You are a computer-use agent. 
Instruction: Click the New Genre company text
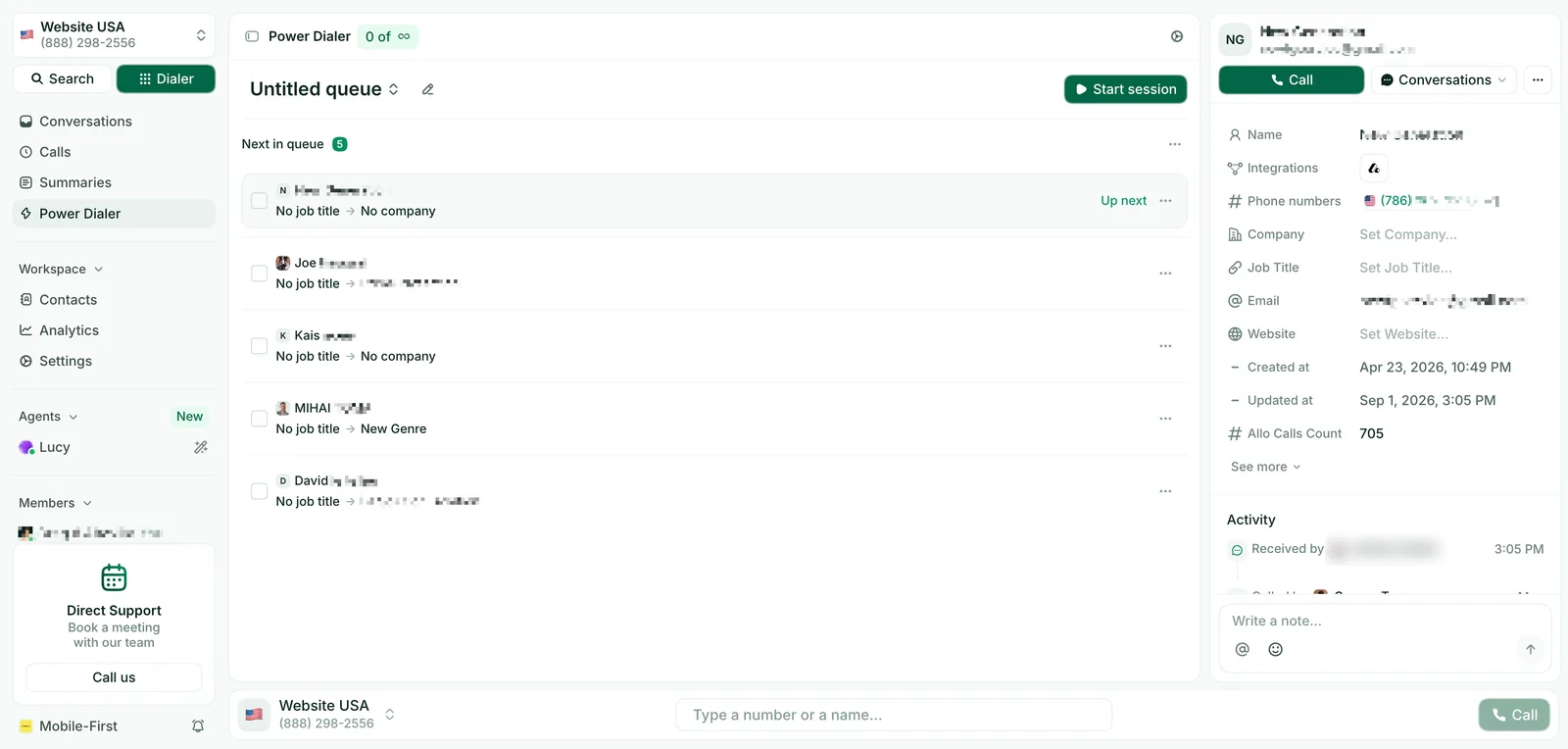tap(393, 429)
